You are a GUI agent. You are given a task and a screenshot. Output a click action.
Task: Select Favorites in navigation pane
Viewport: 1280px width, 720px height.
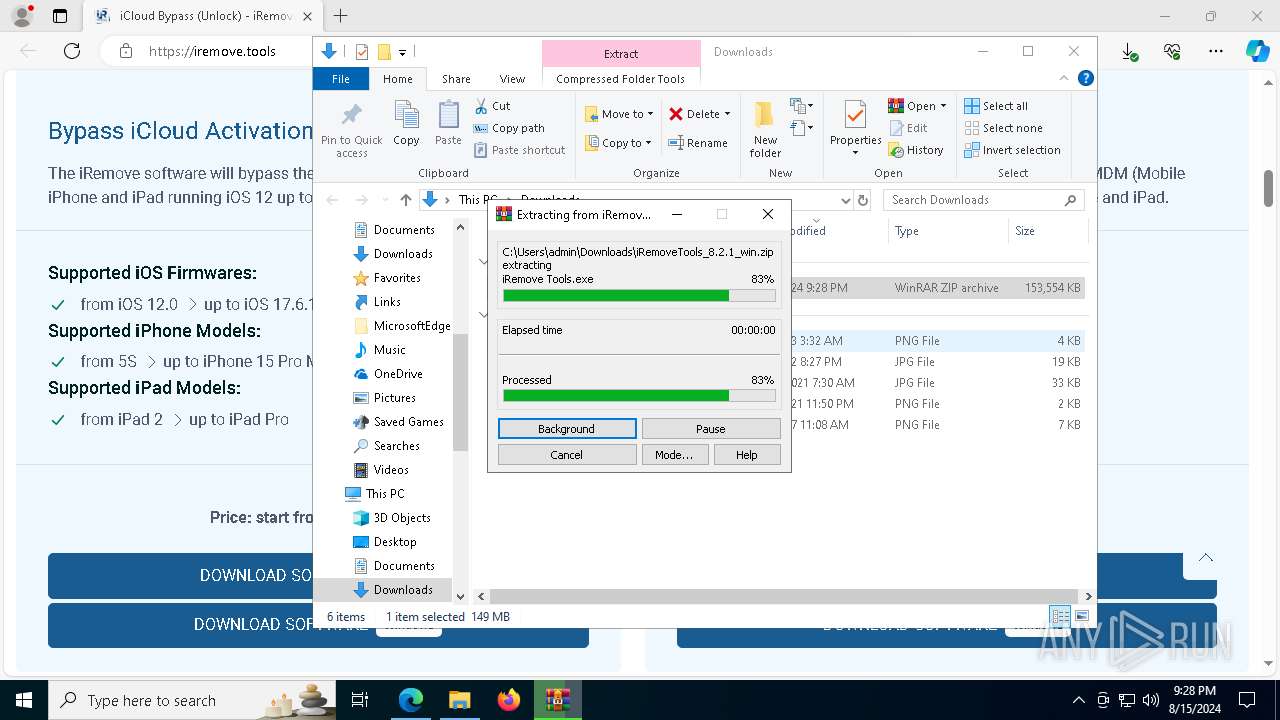click(397, 278)
